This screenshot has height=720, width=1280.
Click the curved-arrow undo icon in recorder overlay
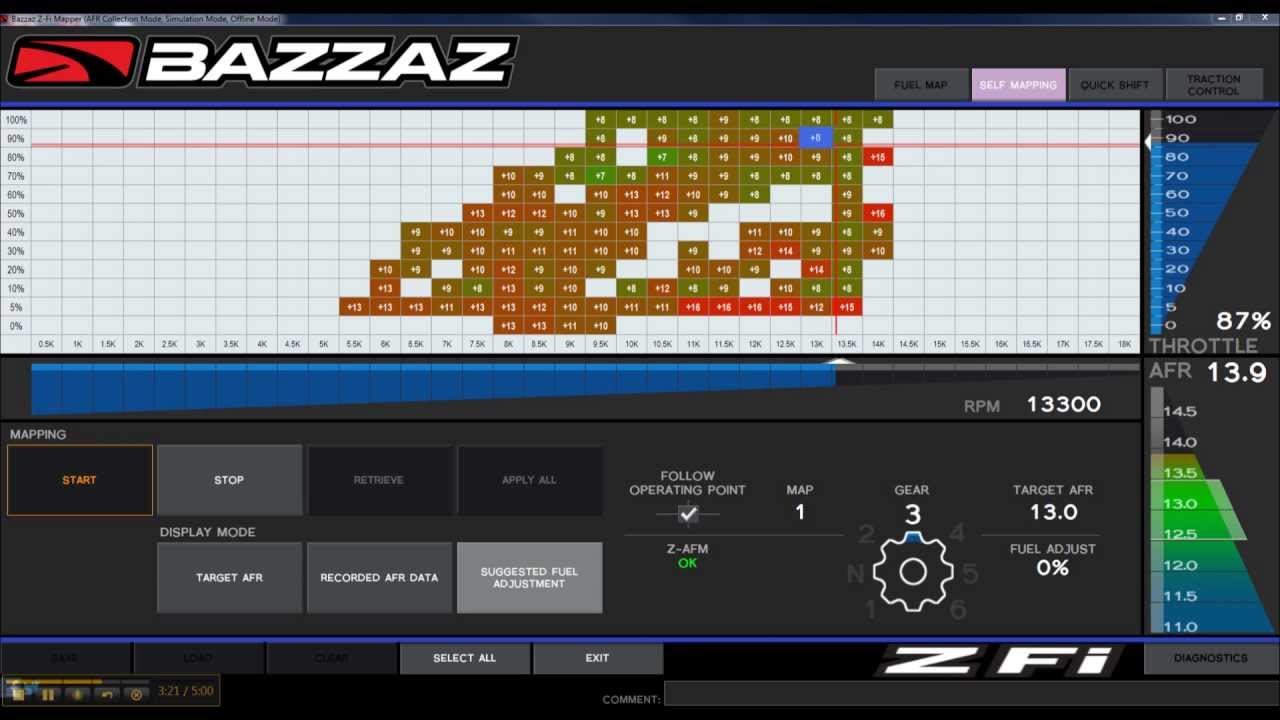107,693
